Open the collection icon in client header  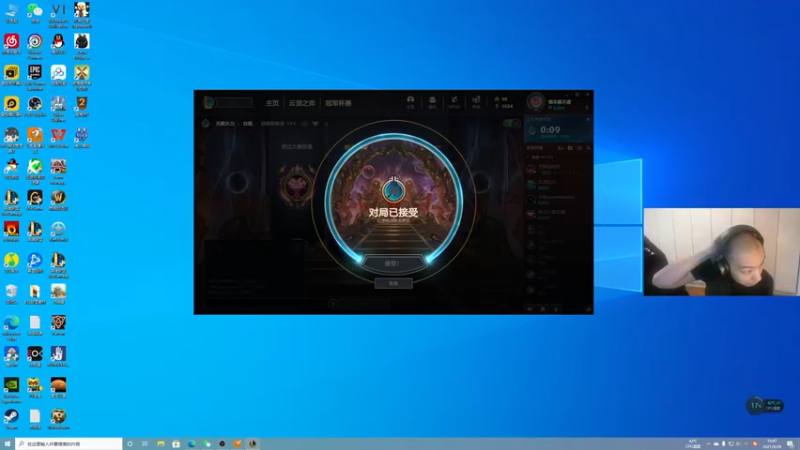pyautogui.click(x=410, y=102)
